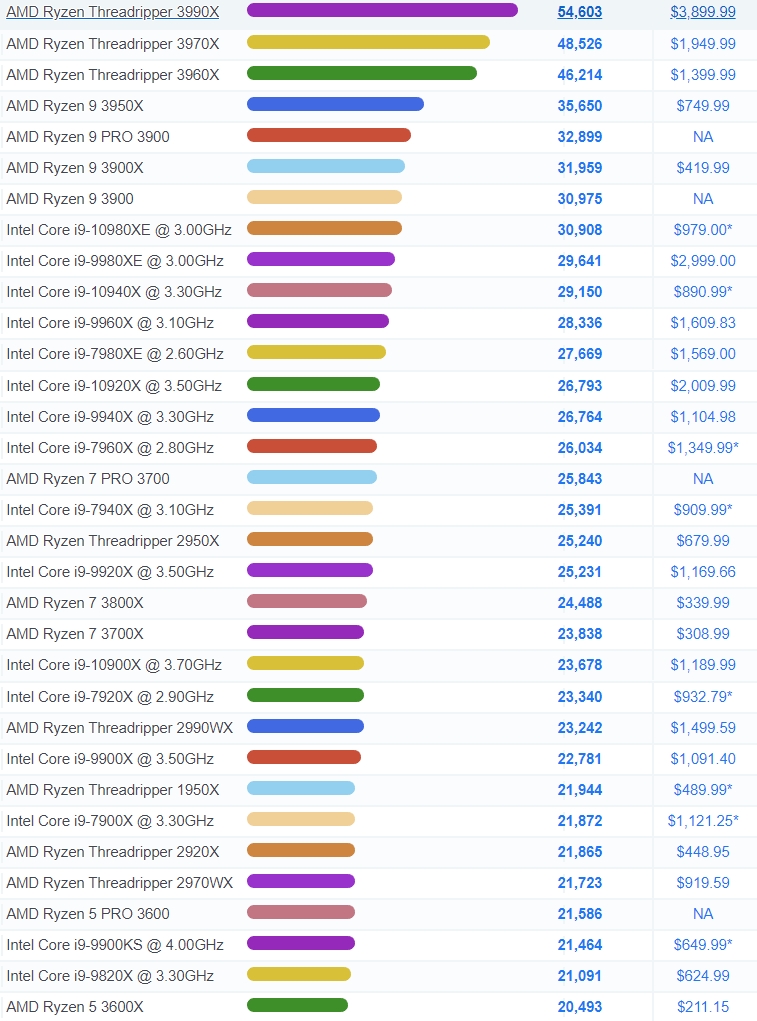Screen dimensions: 757x1021
Task: Open the $1,169.66 price link
Action: coord(703,572)
